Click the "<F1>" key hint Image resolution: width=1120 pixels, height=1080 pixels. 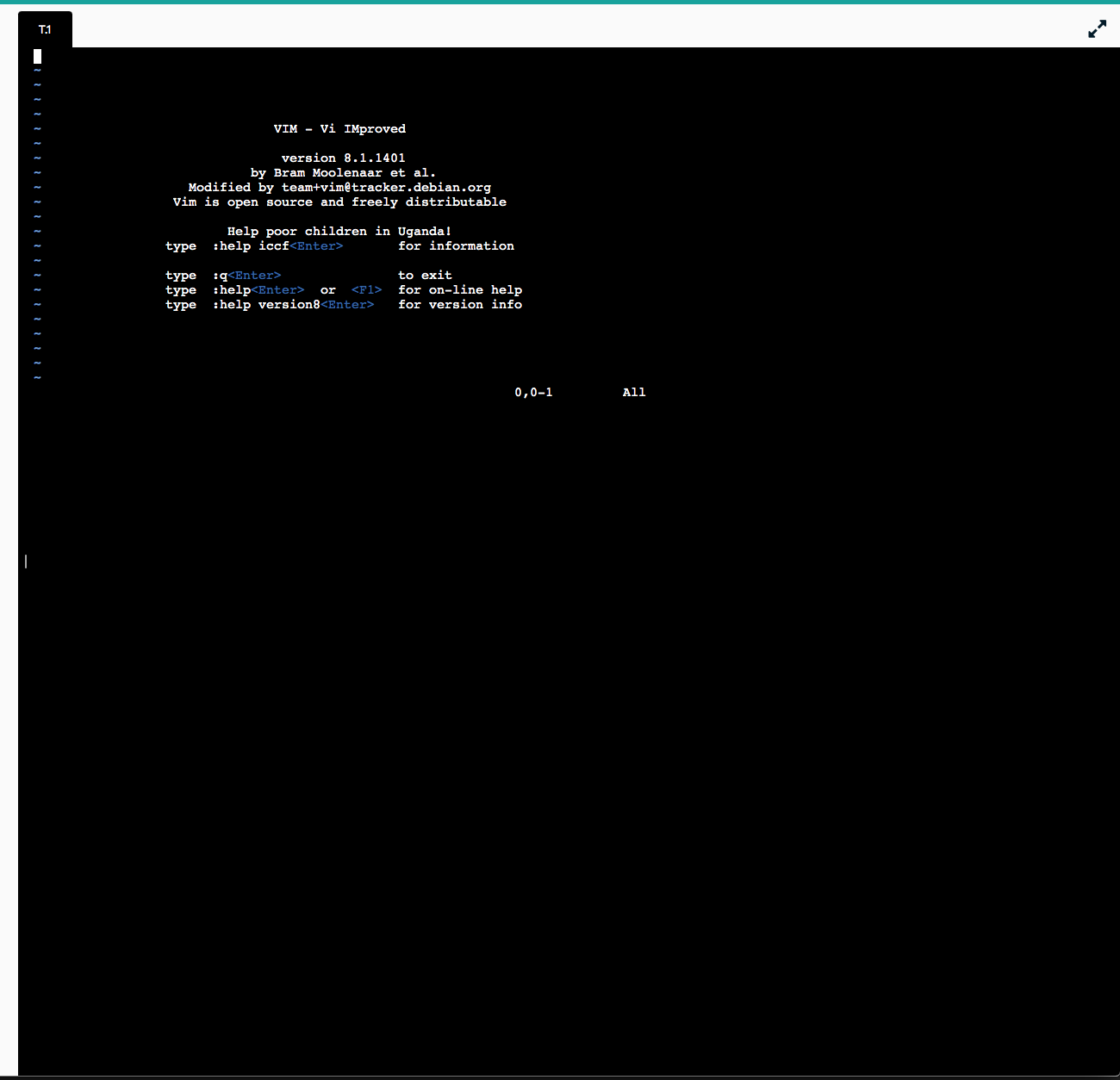tap(366, 290)
